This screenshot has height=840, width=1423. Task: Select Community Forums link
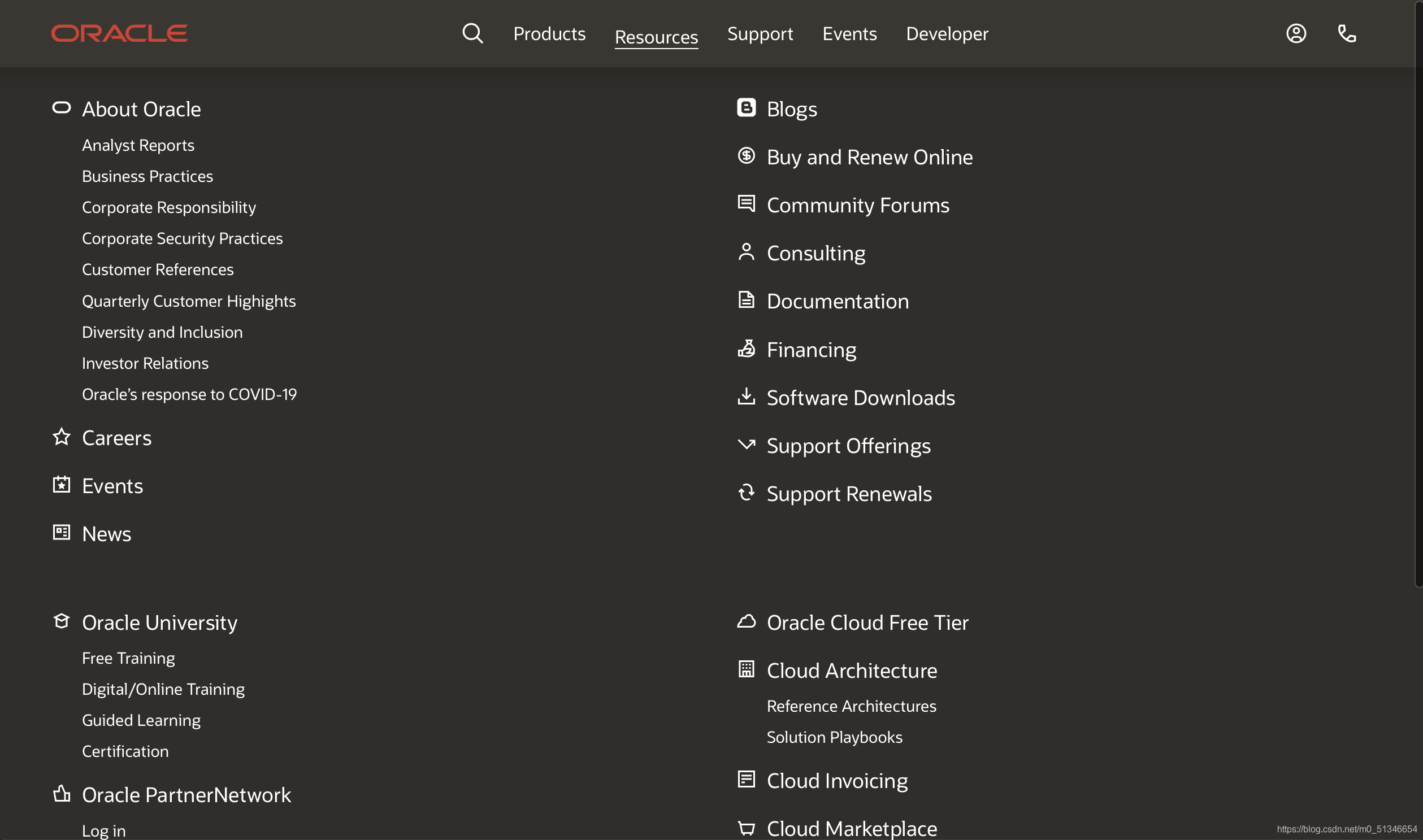click(857, 205)
